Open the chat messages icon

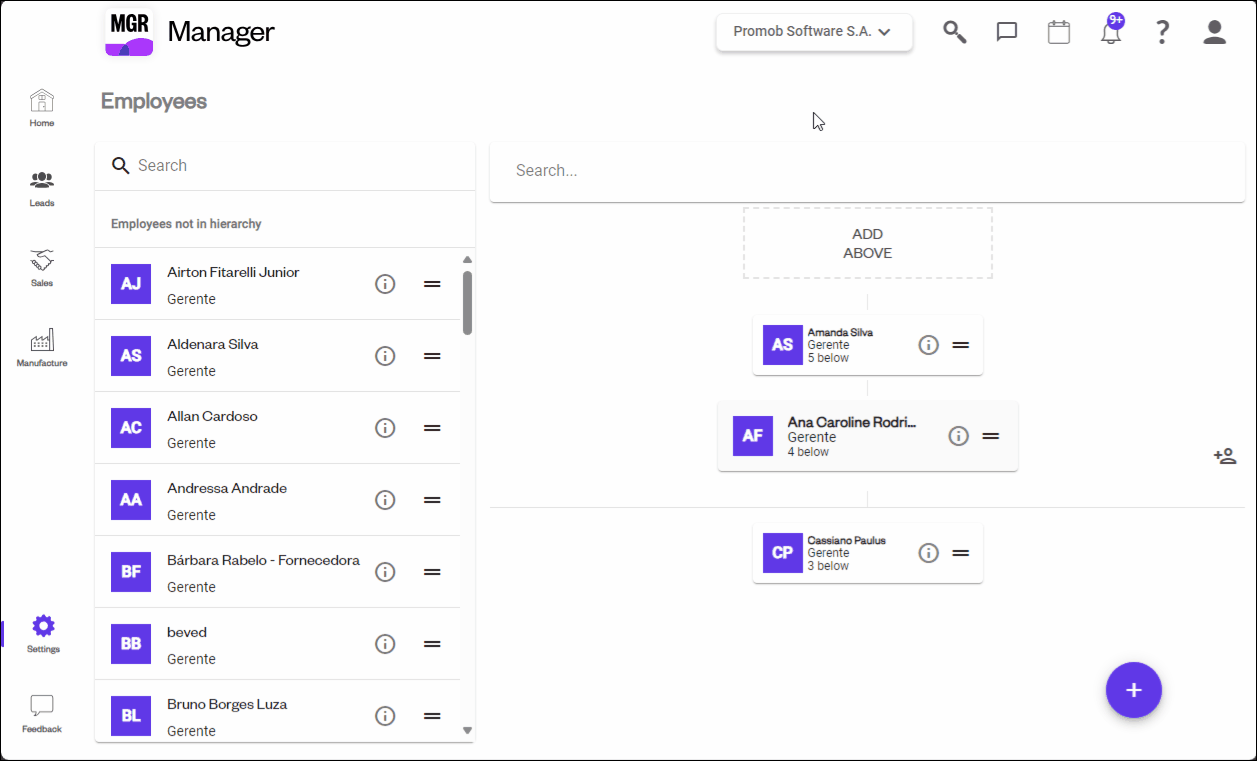pos(1007,32)
